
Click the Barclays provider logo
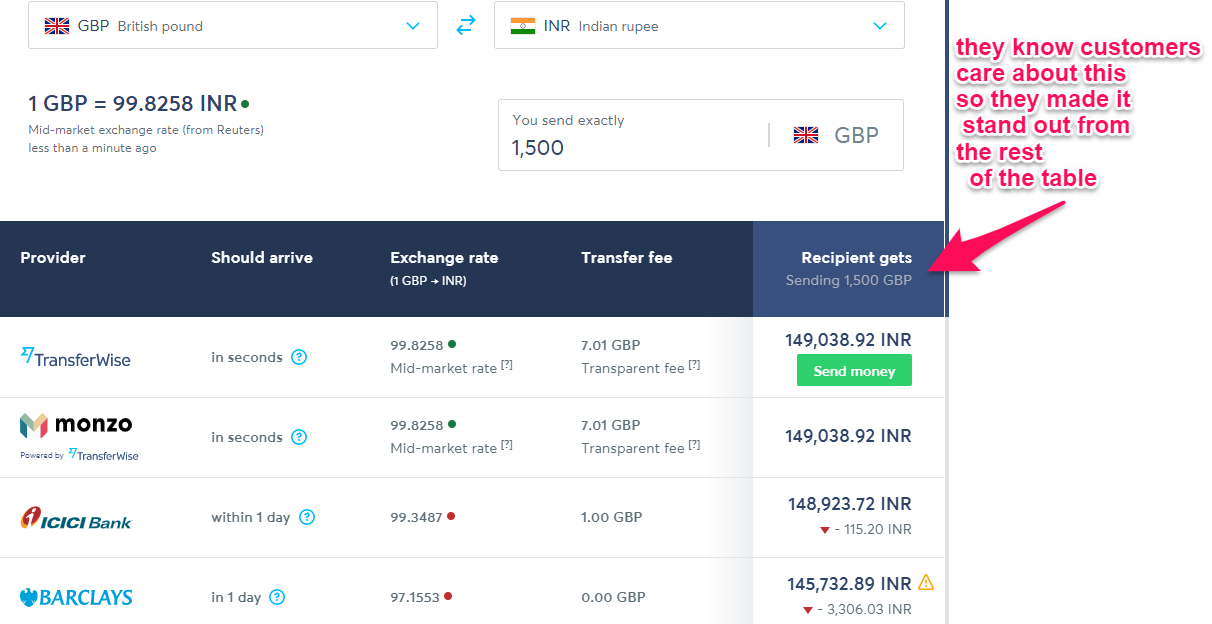tap(76, 597)
